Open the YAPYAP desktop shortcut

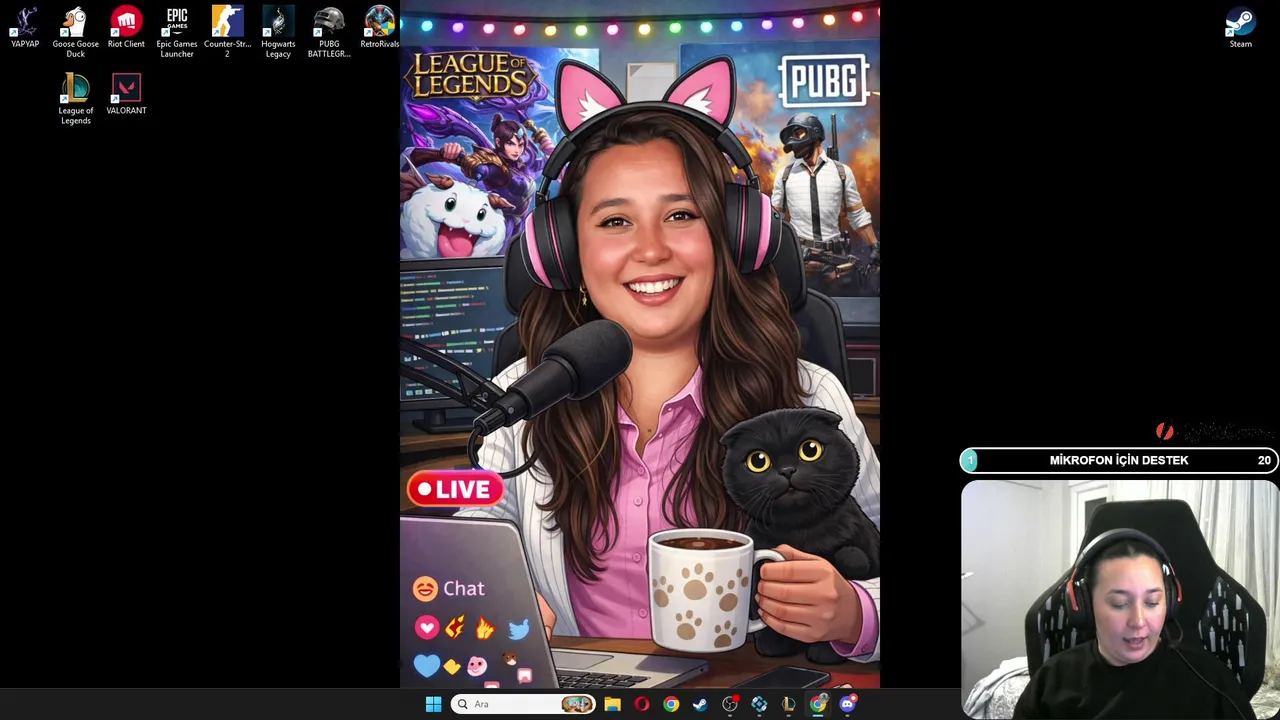pos(25,28)
